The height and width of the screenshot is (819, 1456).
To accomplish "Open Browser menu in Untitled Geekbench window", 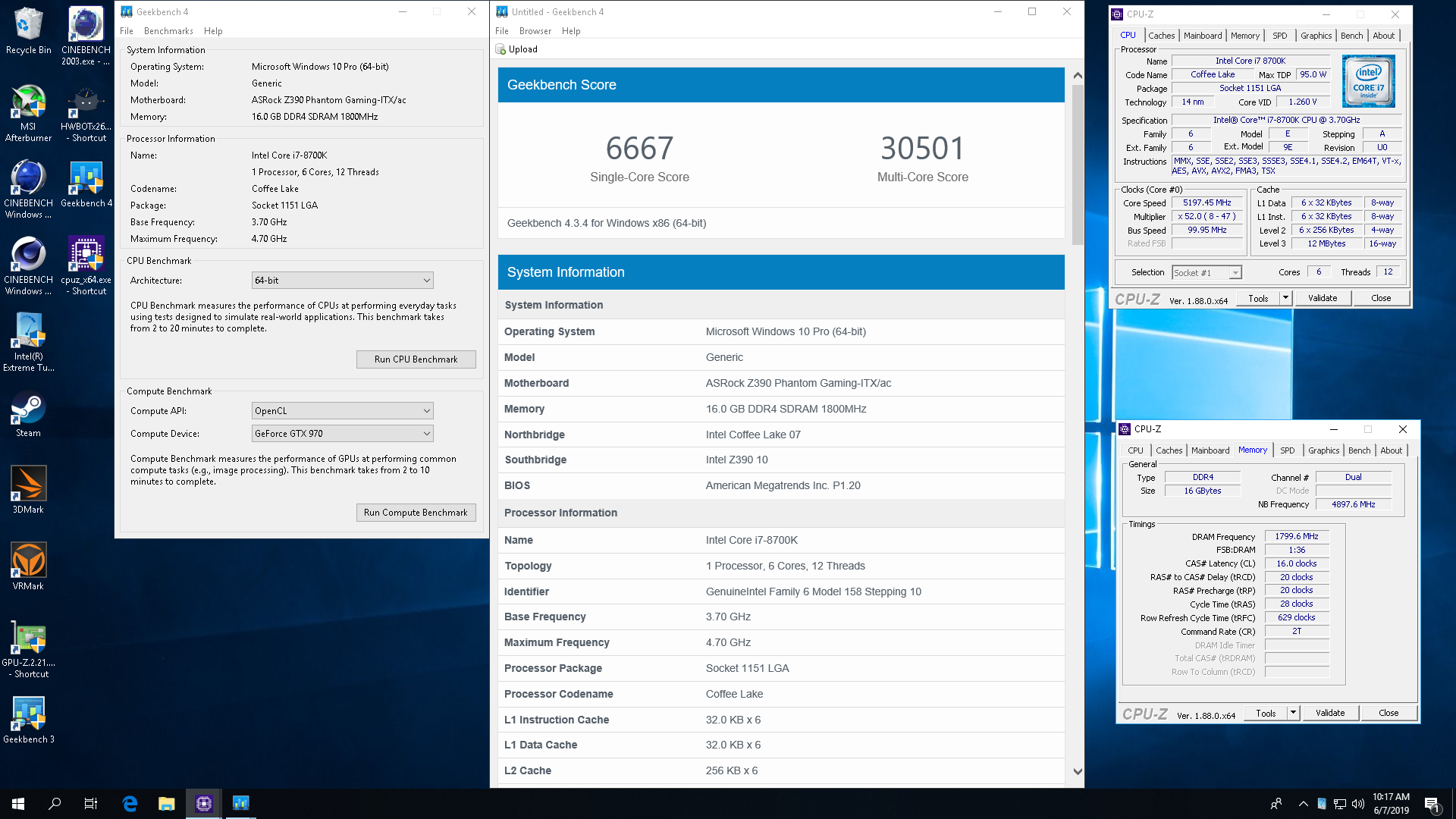I will 535,31.
